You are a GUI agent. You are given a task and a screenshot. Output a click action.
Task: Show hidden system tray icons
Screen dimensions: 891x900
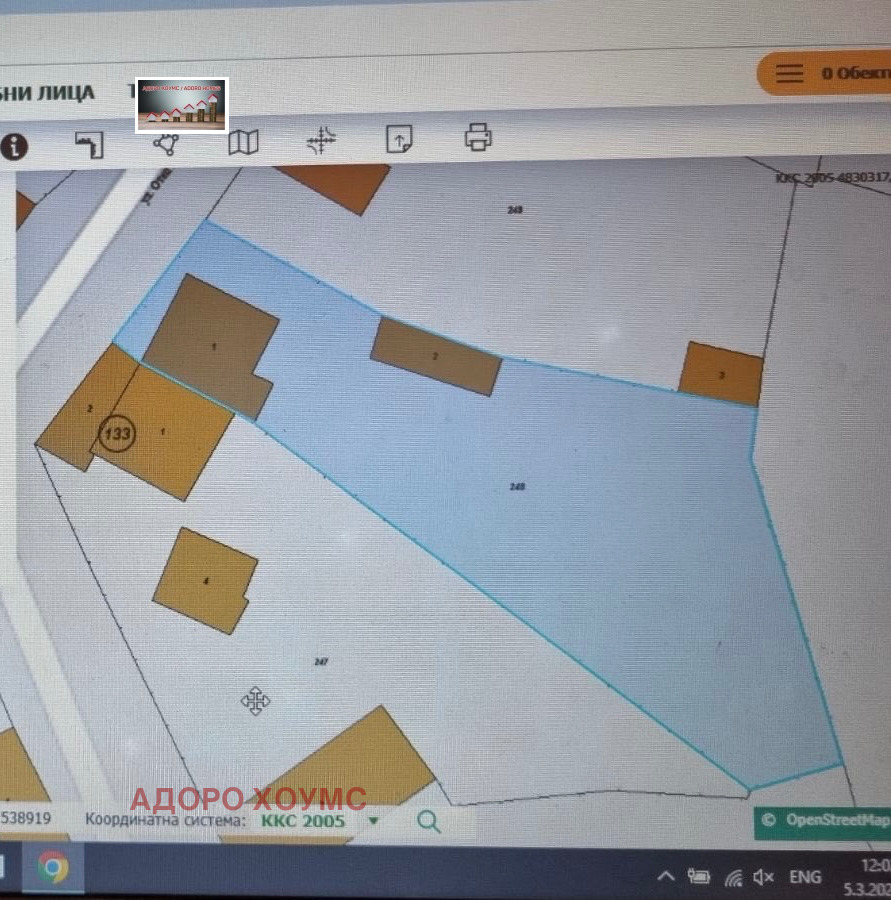click(x=665, y=877)
